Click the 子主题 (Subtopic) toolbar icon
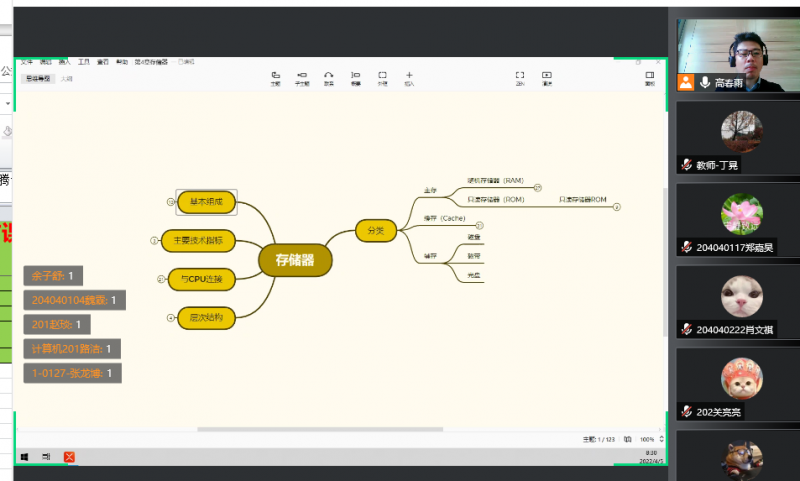This screenshot has width=800, height=481. coord(302,77)
